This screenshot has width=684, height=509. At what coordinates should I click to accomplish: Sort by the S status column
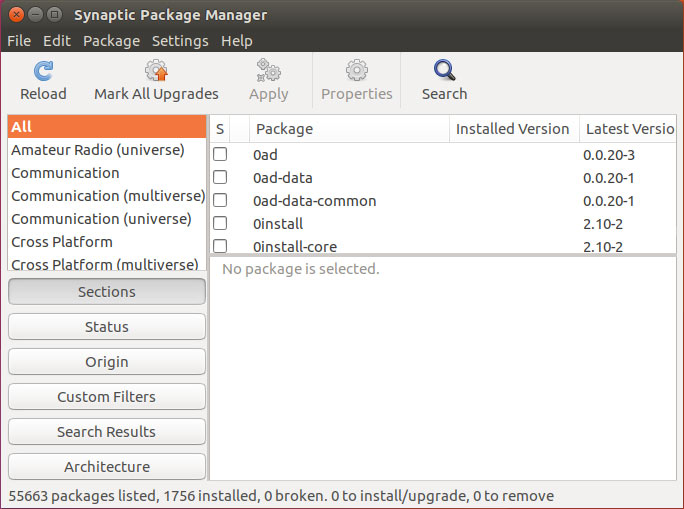click(220, 129)
